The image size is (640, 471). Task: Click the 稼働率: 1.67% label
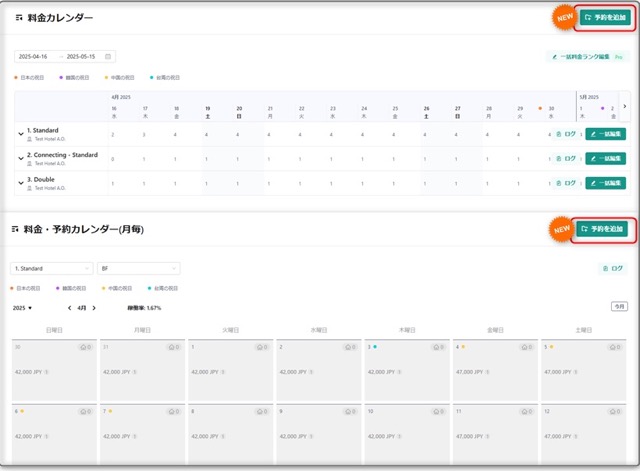tap(144, 308)
